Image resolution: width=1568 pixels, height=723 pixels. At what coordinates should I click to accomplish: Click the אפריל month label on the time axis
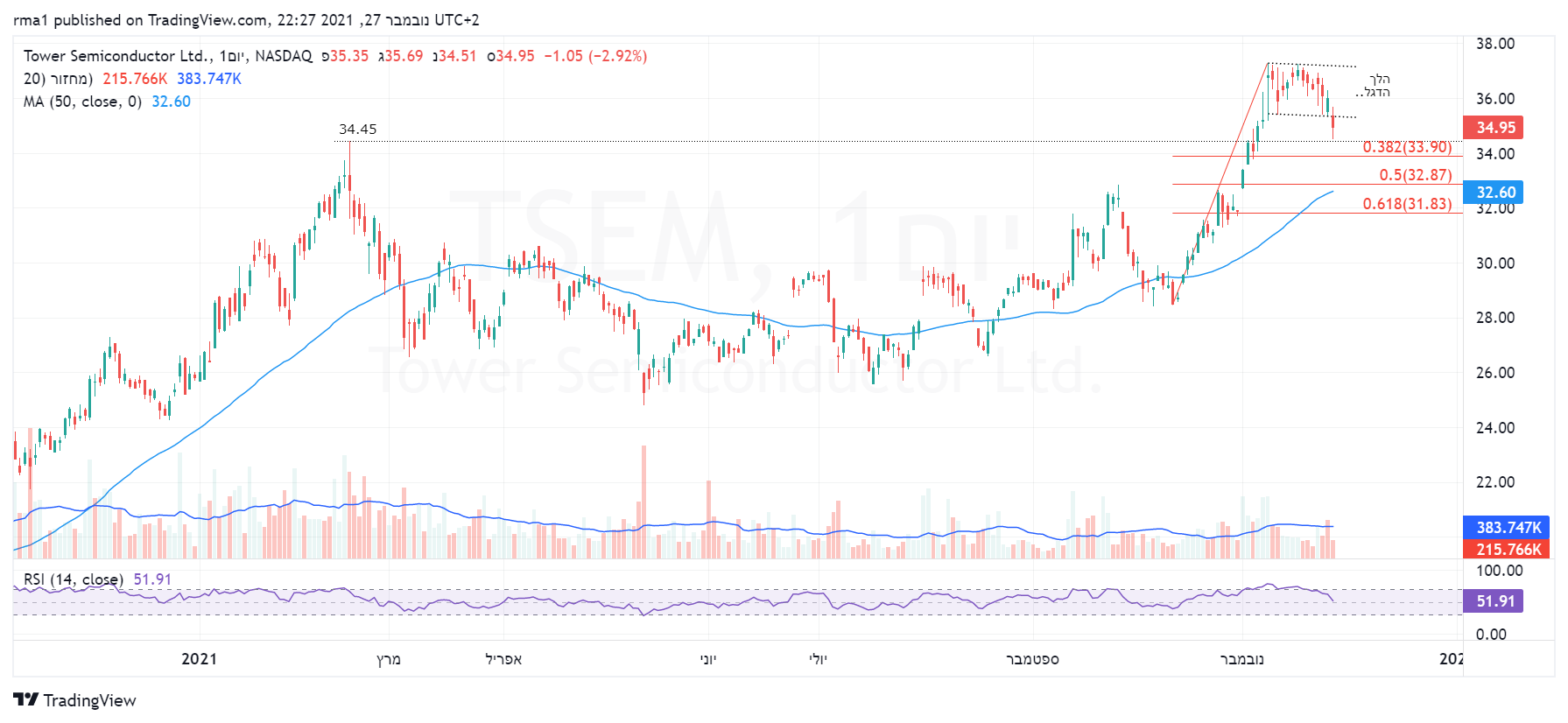click(503, 659)
